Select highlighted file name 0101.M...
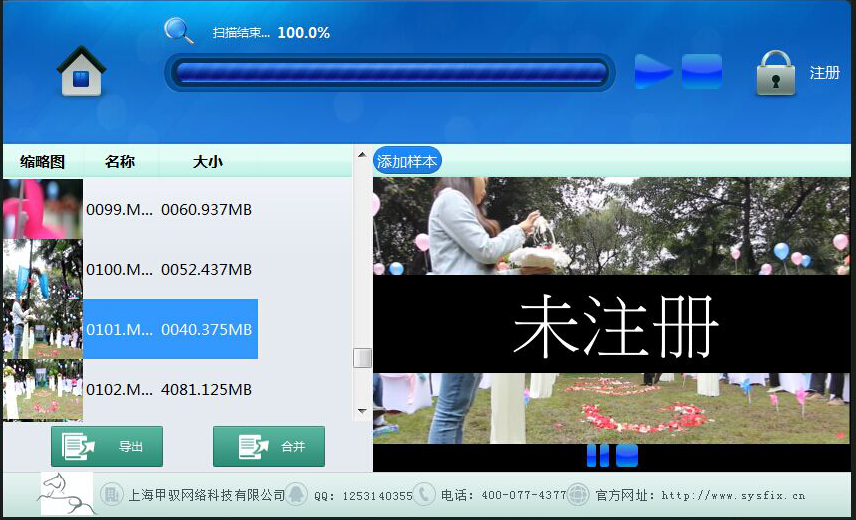The height and width of the screenshot is (520, 856). pyautogui.click(x=120, y=330)
